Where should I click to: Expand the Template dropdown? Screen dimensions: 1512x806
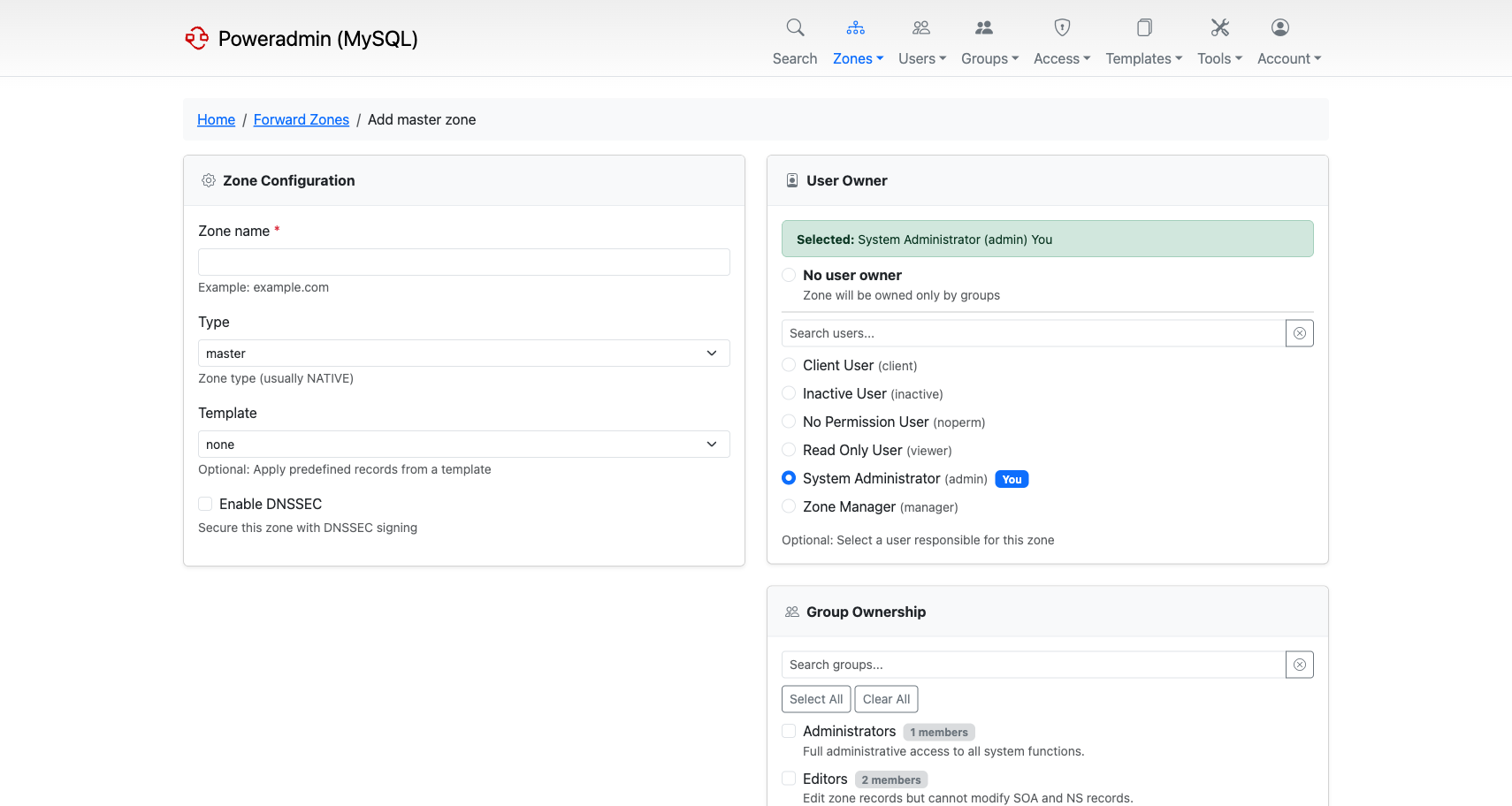tap(463, 445)
